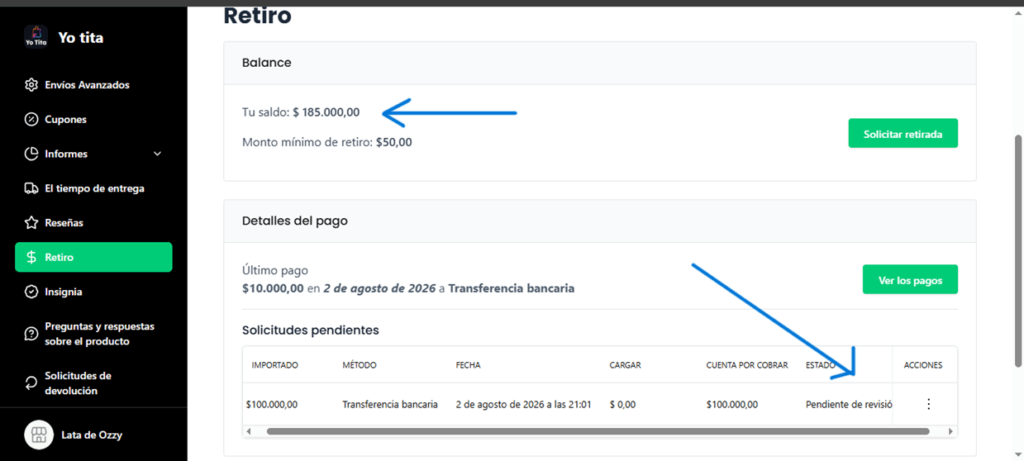The height and width of the screenshot is (461, 1024).
Task: Expand the Informes submenu chevron
Action: 157,154
